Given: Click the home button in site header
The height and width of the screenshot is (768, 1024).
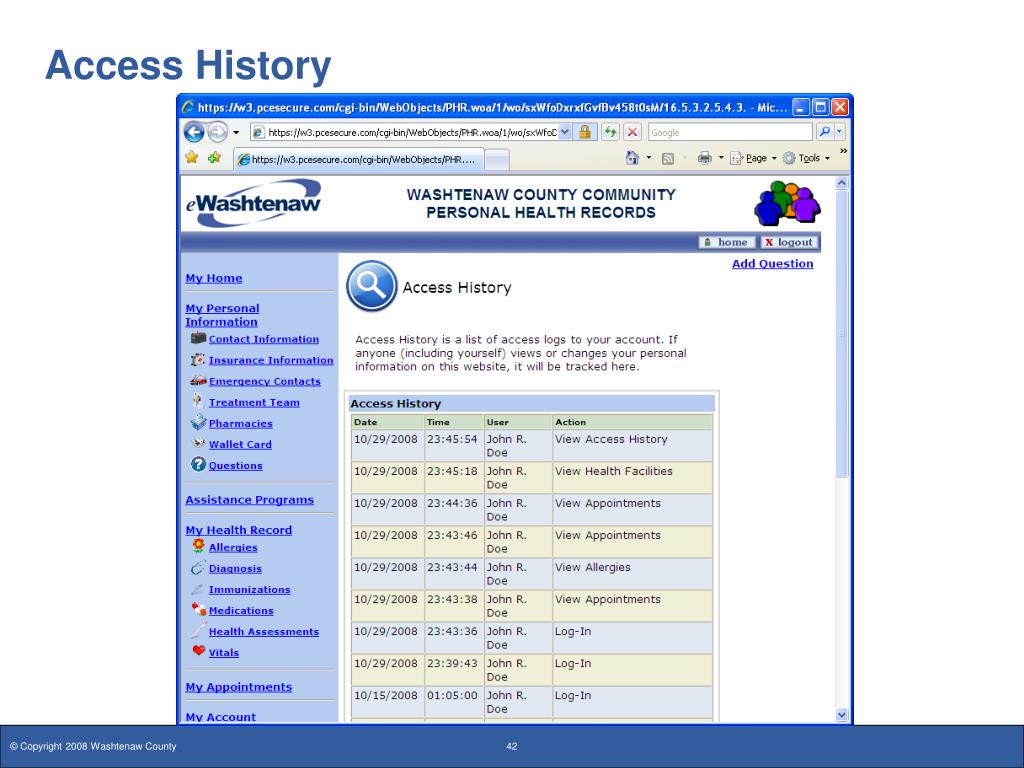Looking at the screenshot, I should point(727,242).
